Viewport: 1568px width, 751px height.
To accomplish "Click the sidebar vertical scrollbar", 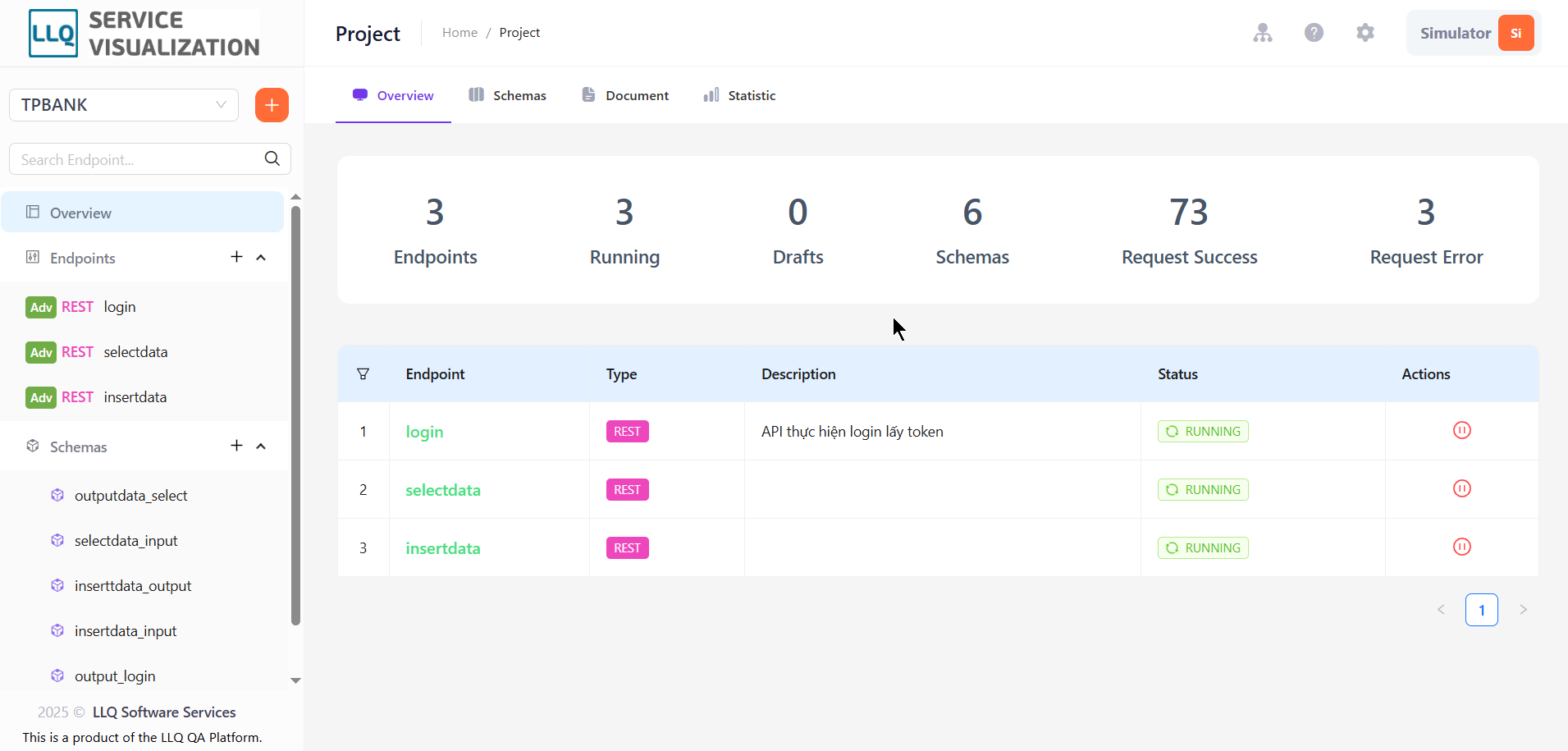I will click(x=295, y=414).
